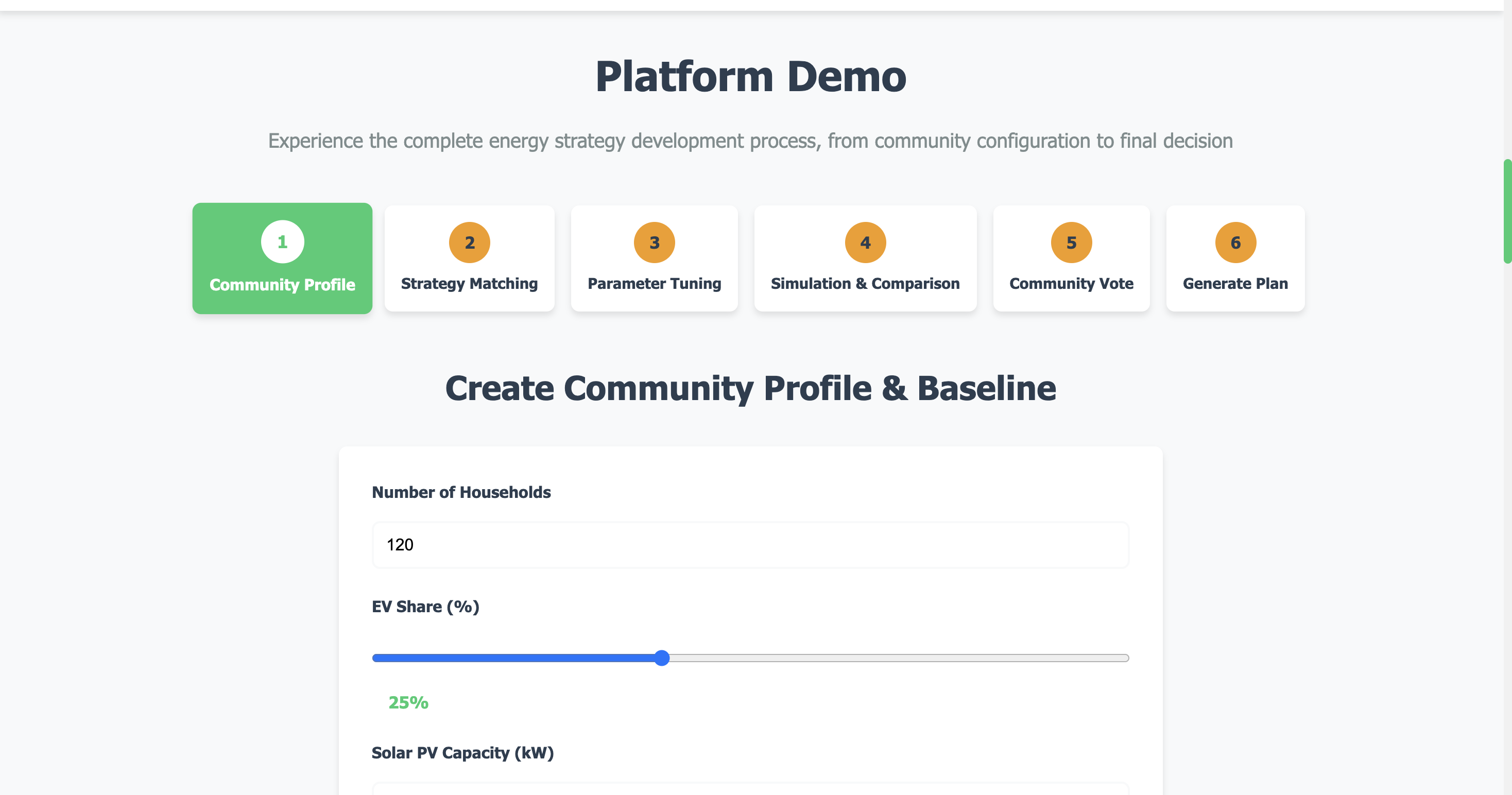1512x795 pixels.
Task: Click the number 3 step circle
Action: [x=654, y=243]
